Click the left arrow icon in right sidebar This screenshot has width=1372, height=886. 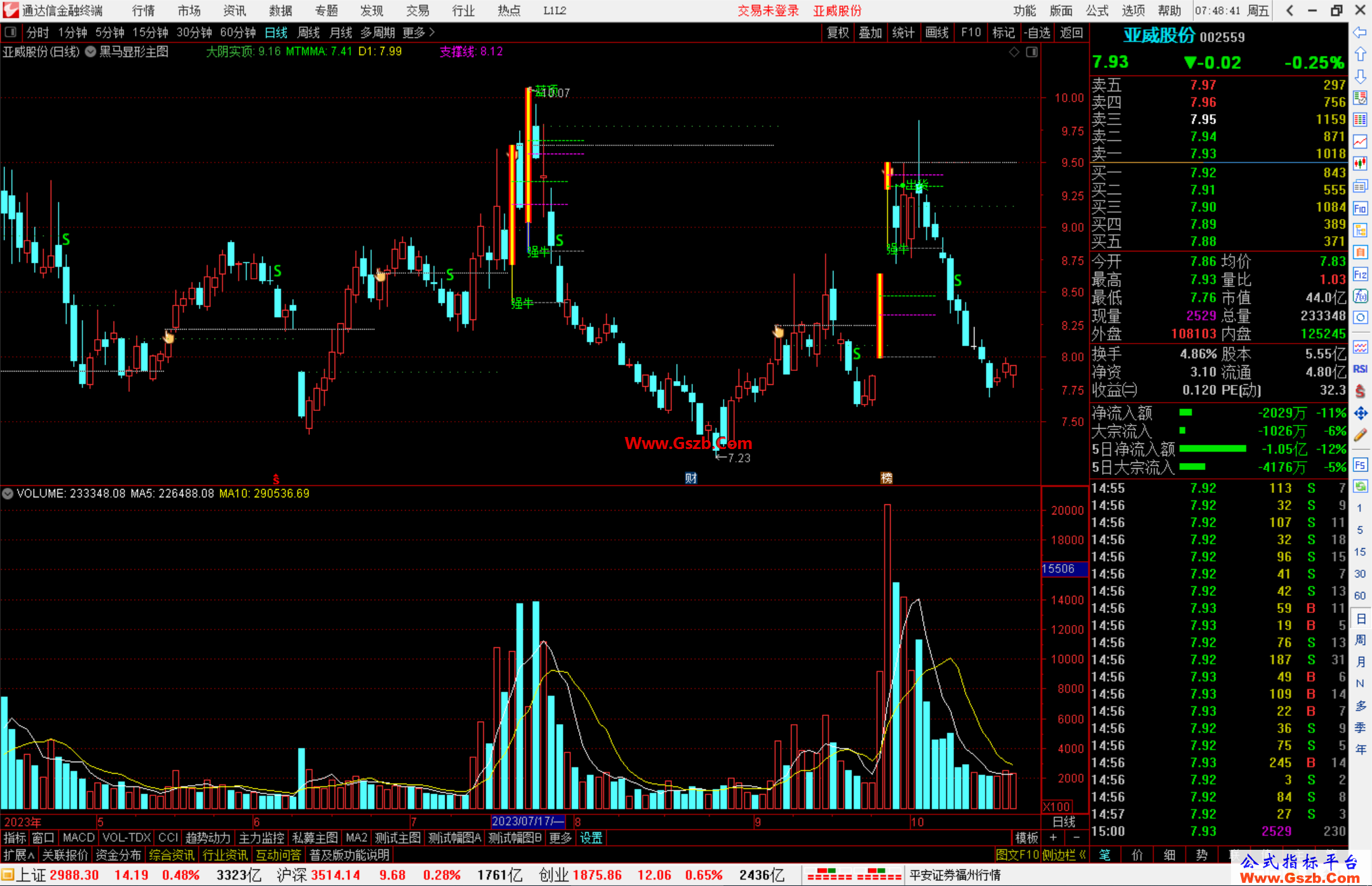[1360, 32]
